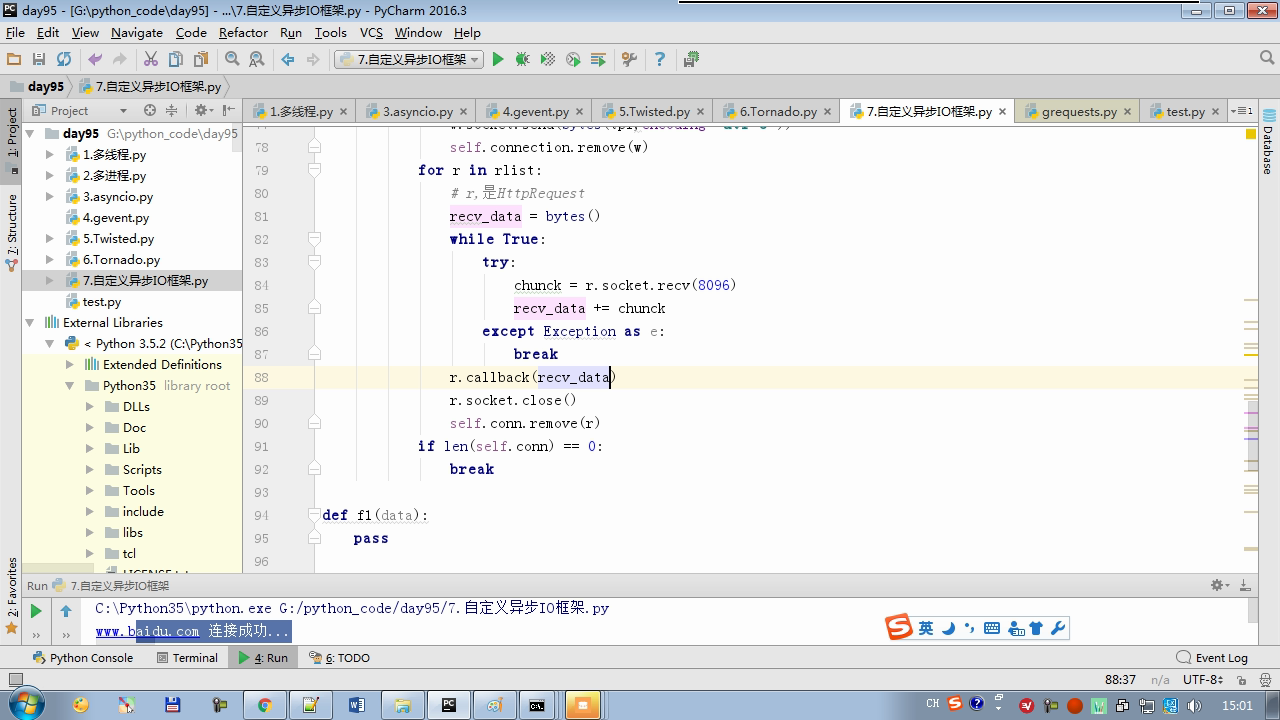1280x720 pixels.
Task: Click the Help question mark icon
Action: point(659,60)
